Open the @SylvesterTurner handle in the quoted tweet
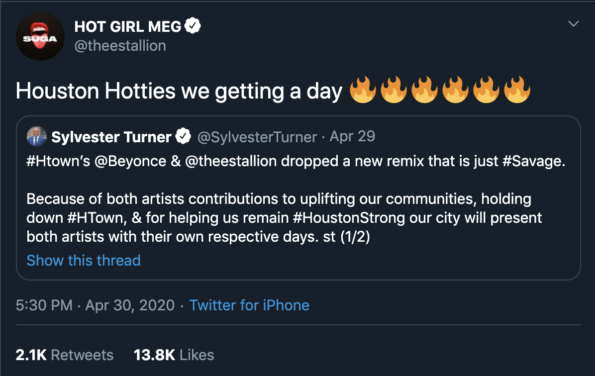The height and width of the screenshot is (376, 595). (x=257, y=137)
